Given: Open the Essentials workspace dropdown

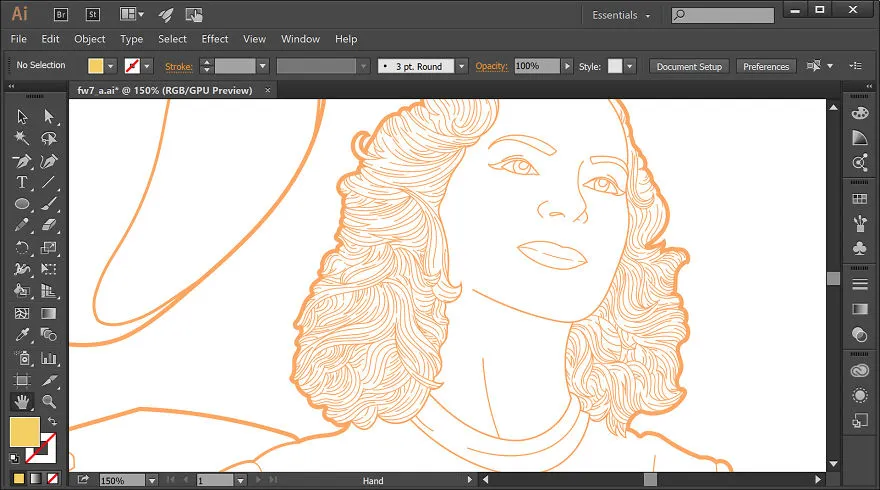Looking at the screenshot, I should tap(621, 15).
